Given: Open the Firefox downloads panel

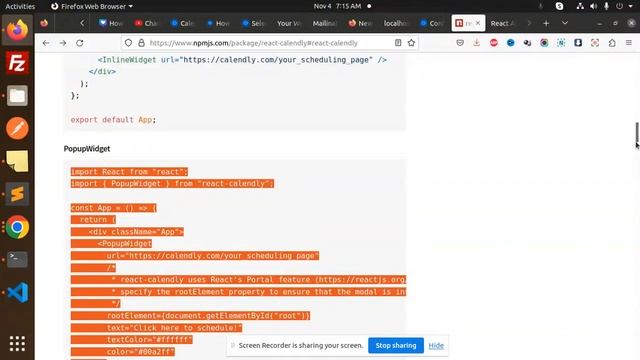Looking at the screenshot, I should point(477,43).
